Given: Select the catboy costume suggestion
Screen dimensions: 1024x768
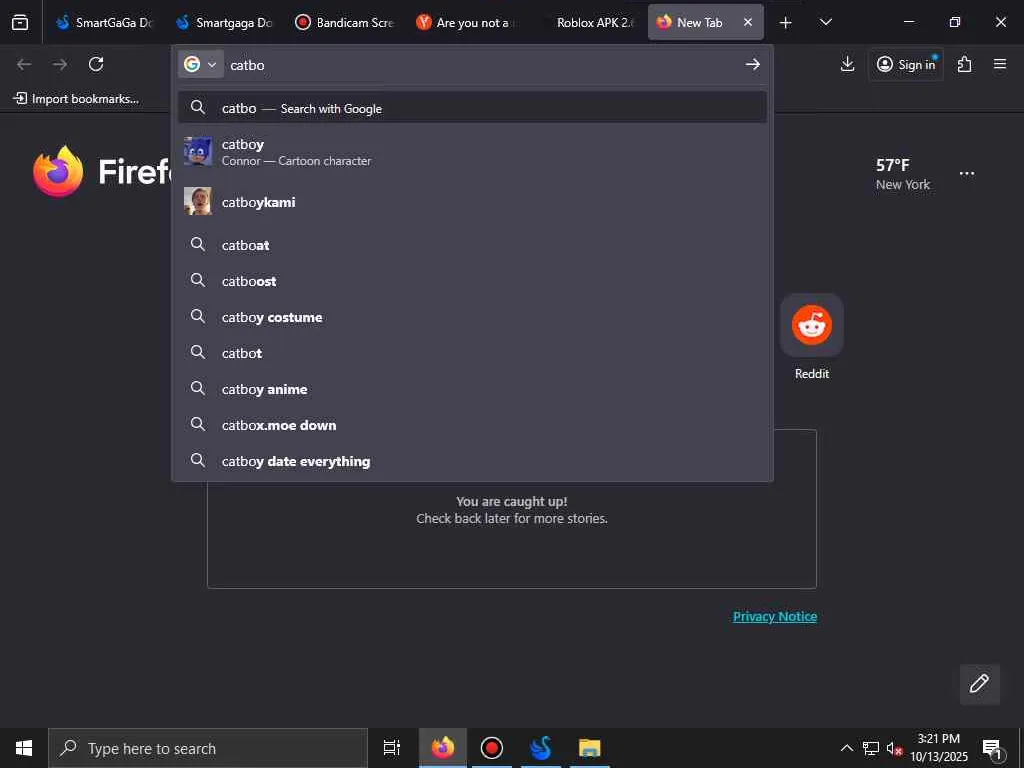Looking at the screenshot, I should [x=472, y=317].
